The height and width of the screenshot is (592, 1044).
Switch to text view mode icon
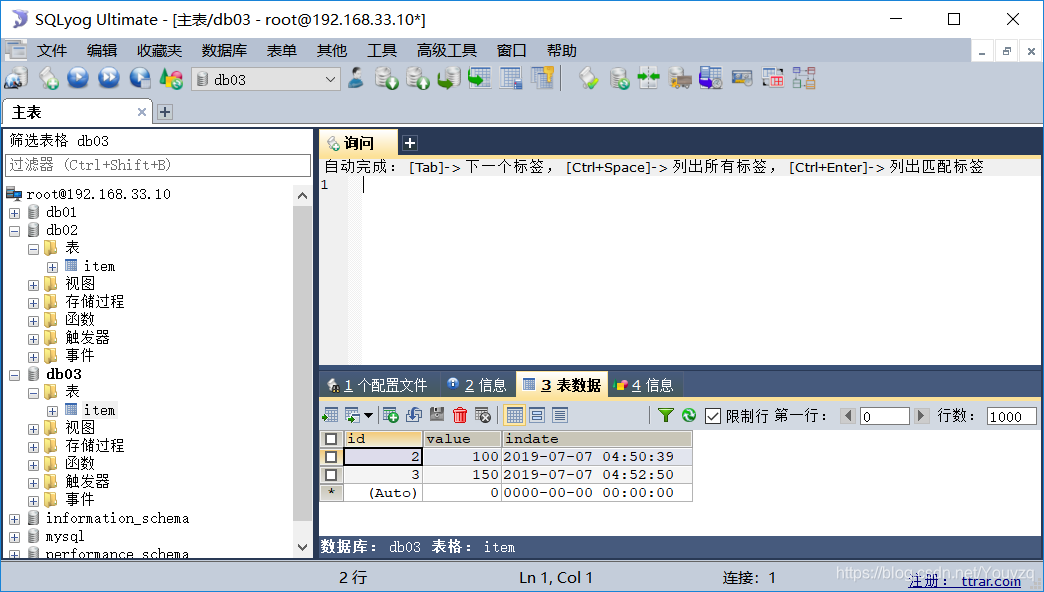pyautogui.click(x=560, y=416)
